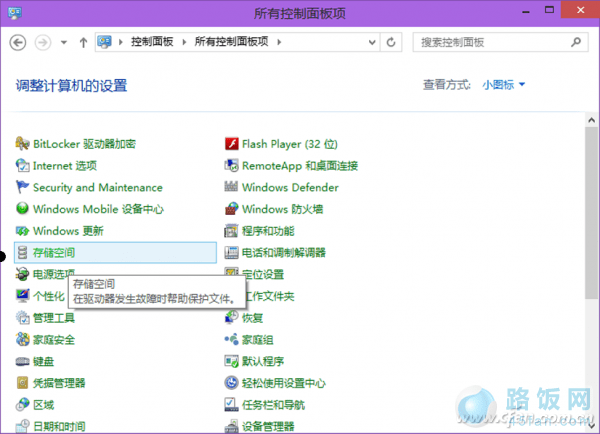
Task: Open the 凭据管理器 safe icon
Action: coord(22,383)
